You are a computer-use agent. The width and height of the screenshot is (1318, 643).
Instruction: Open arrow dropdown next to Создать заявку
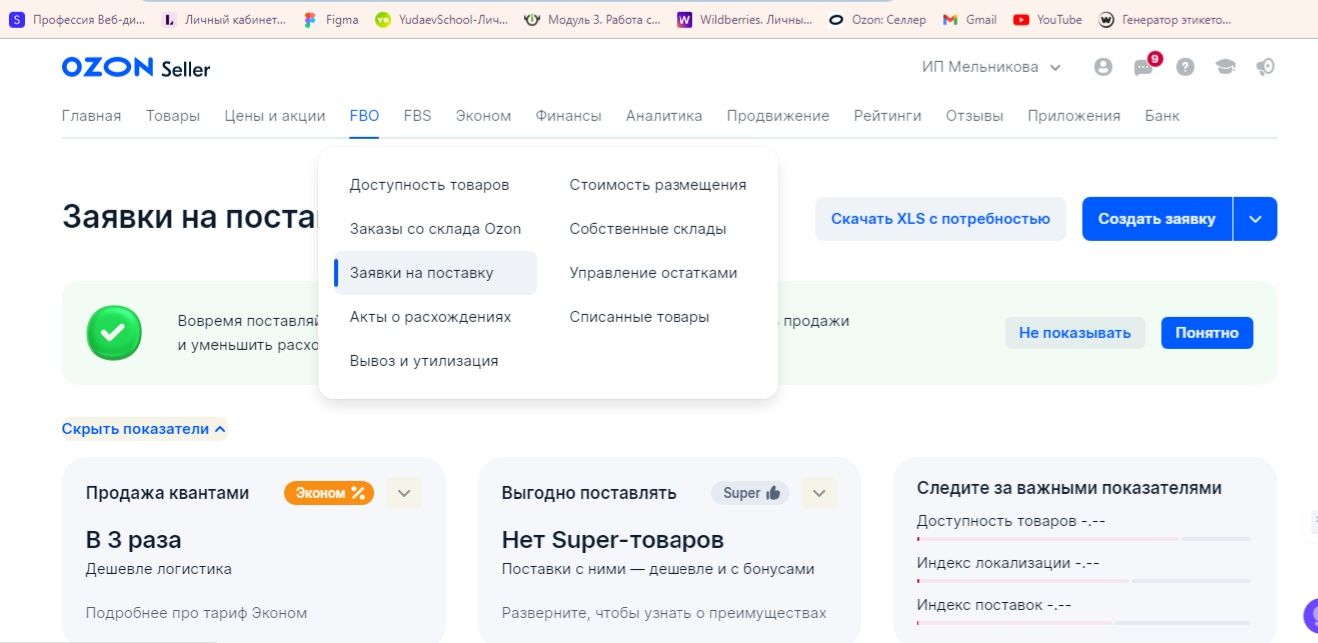[x=1256, y=219]
